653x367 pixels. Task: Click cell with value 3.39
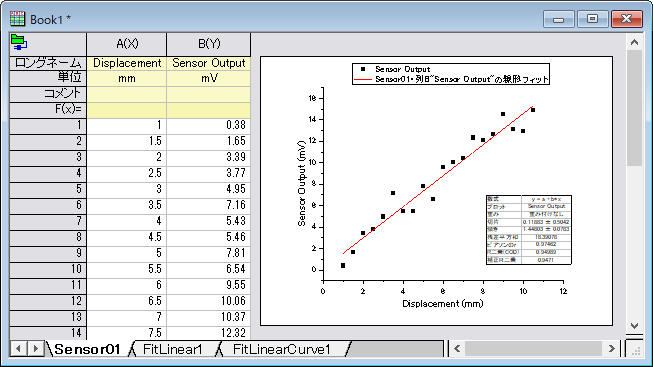click(209, 157)
